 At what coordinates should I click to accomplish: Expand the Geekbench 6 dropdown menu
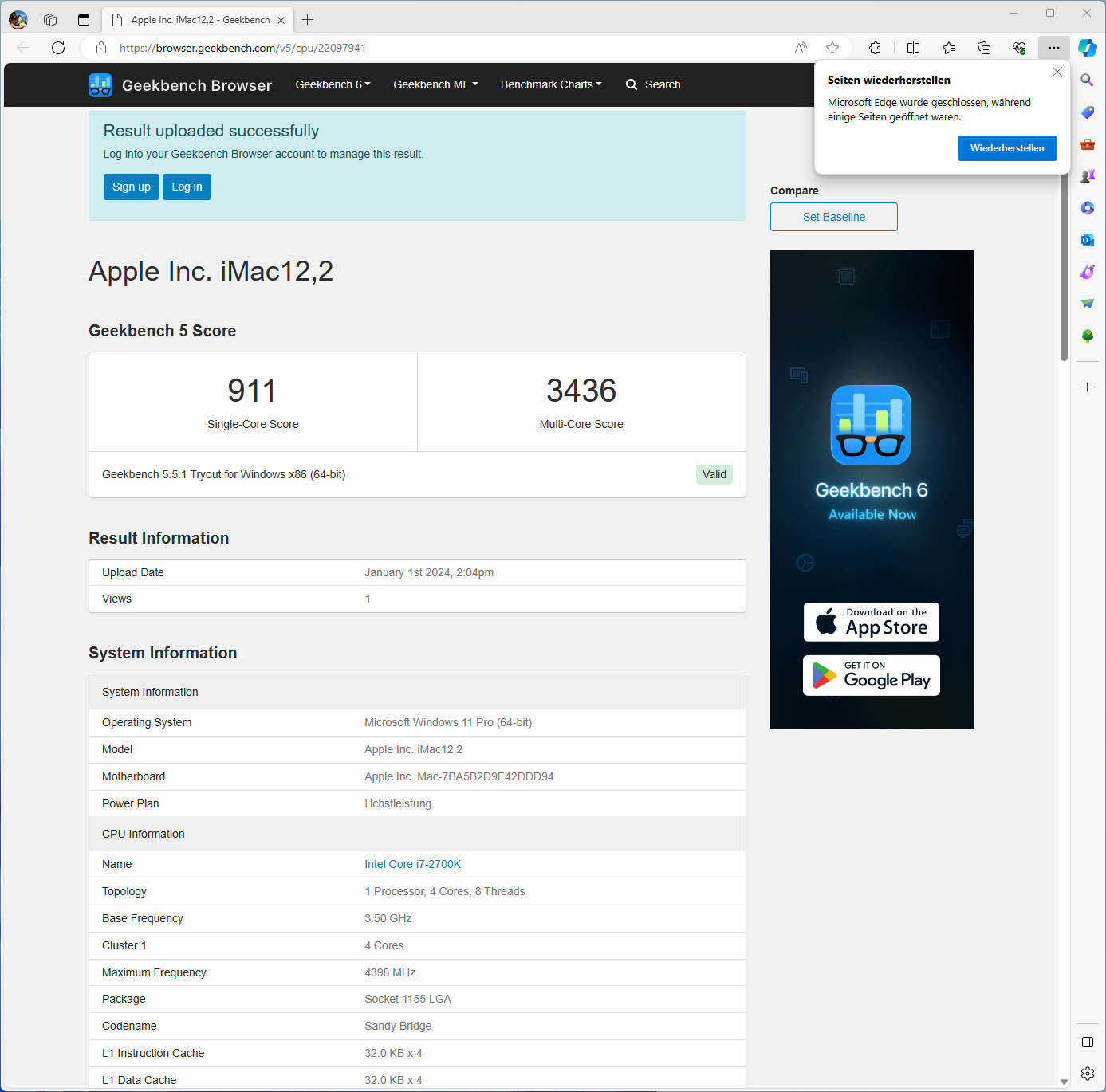click(333, 84)
